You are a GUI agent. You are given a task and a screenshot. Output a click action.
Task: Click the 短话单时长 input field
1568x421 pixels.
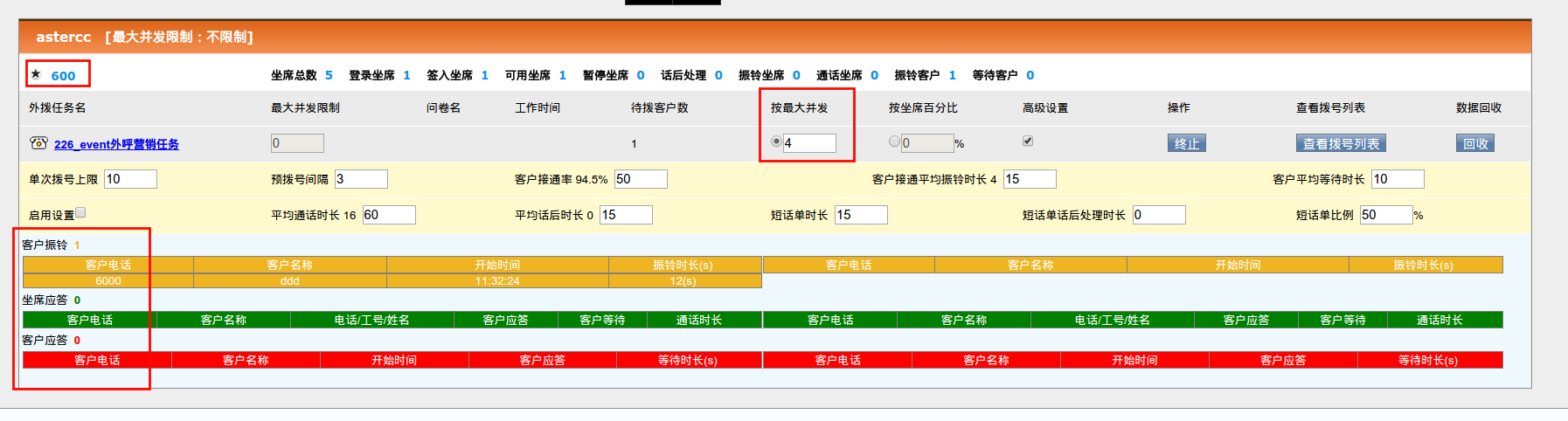tap(861, 215)
